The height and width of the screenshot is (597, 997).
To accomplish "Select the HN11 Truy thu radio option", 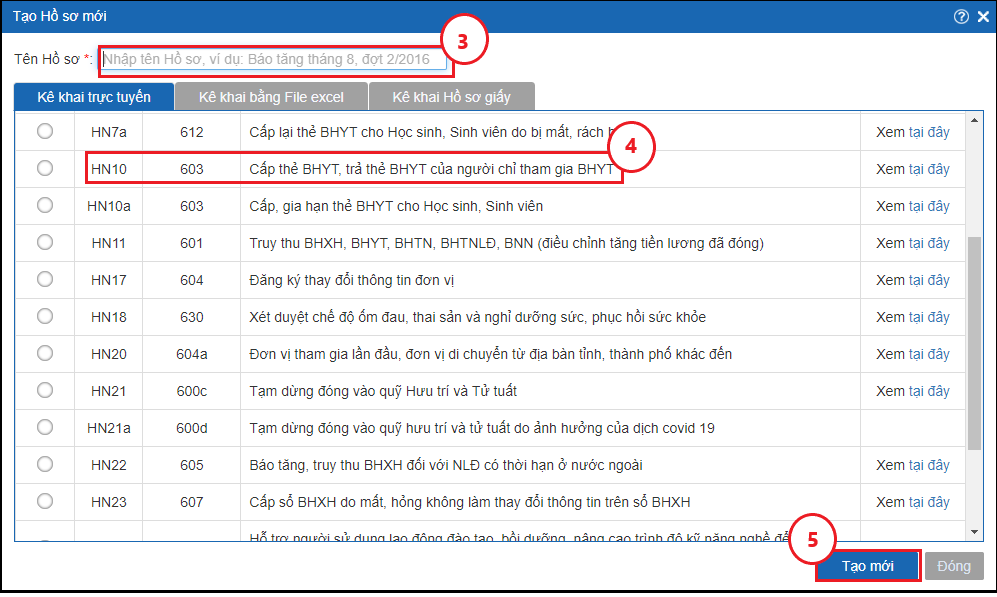I will (45, 243).
